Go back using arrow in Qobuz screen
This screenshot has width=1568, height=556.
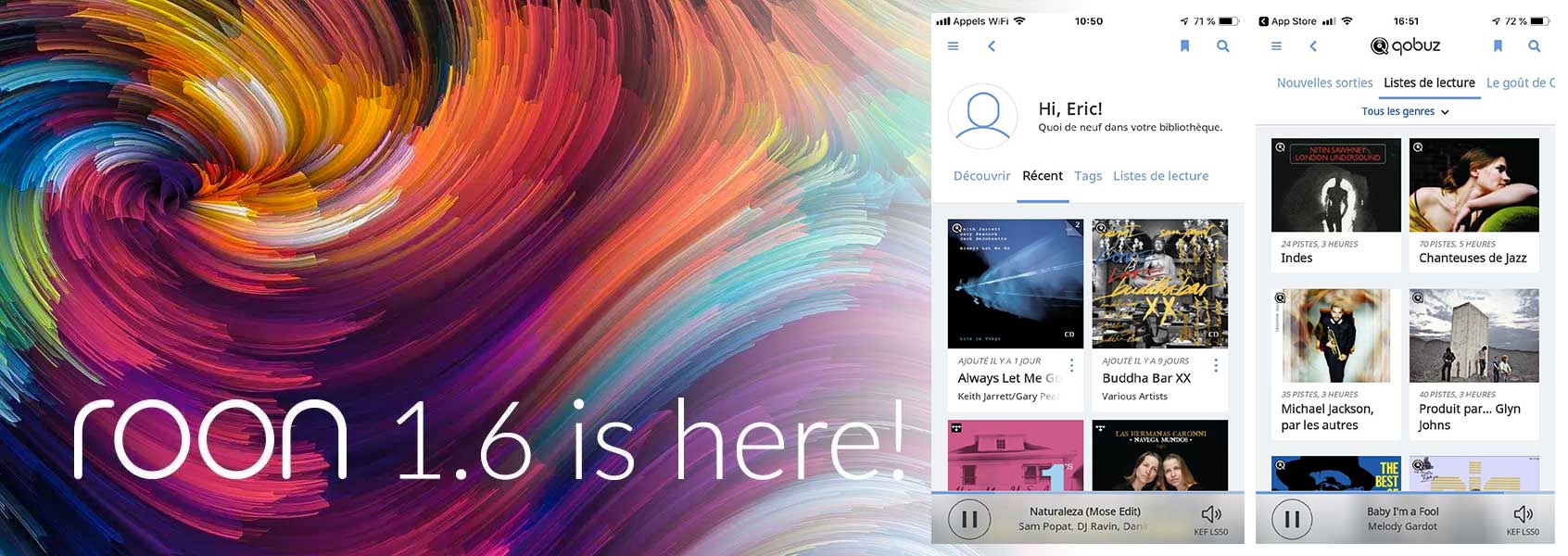[1313, 45]
